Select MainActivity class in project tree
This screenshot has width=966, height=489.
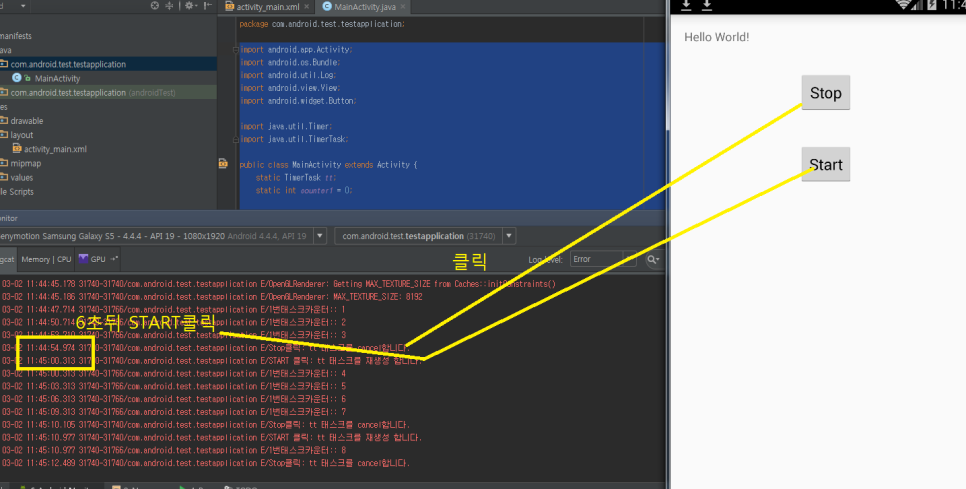[56, 78]
